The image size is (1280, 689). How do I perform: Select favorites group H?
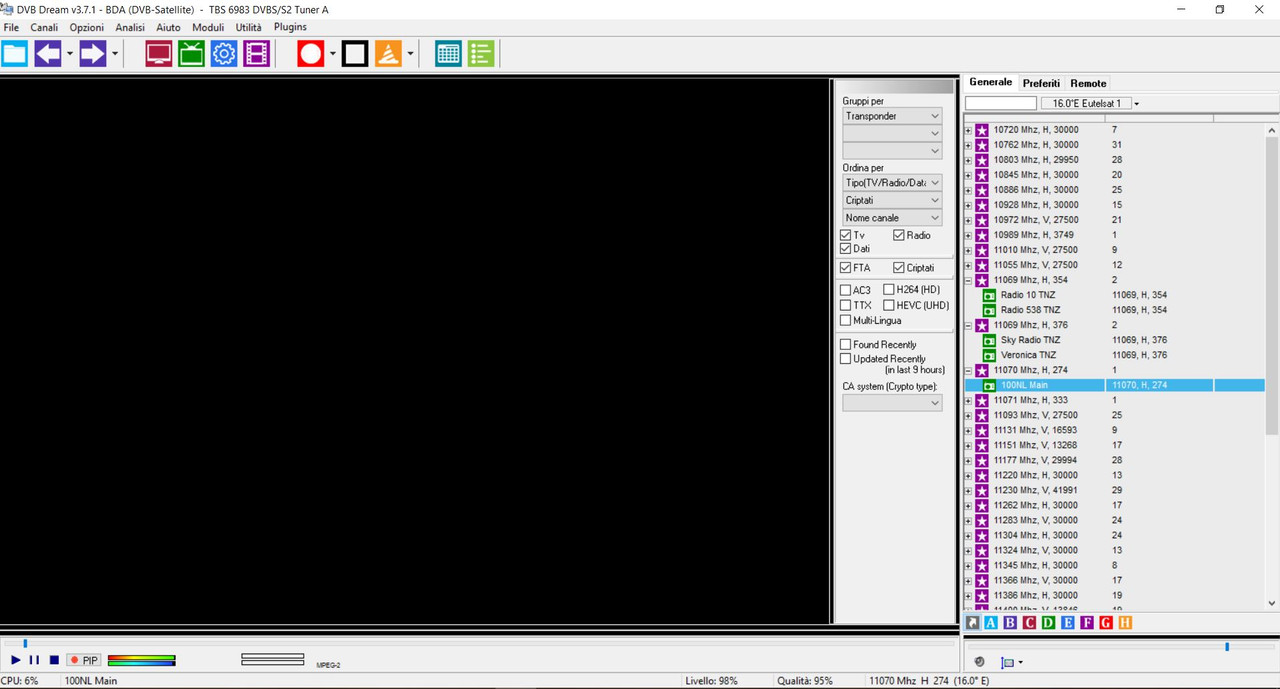[x=1125, y=623]
